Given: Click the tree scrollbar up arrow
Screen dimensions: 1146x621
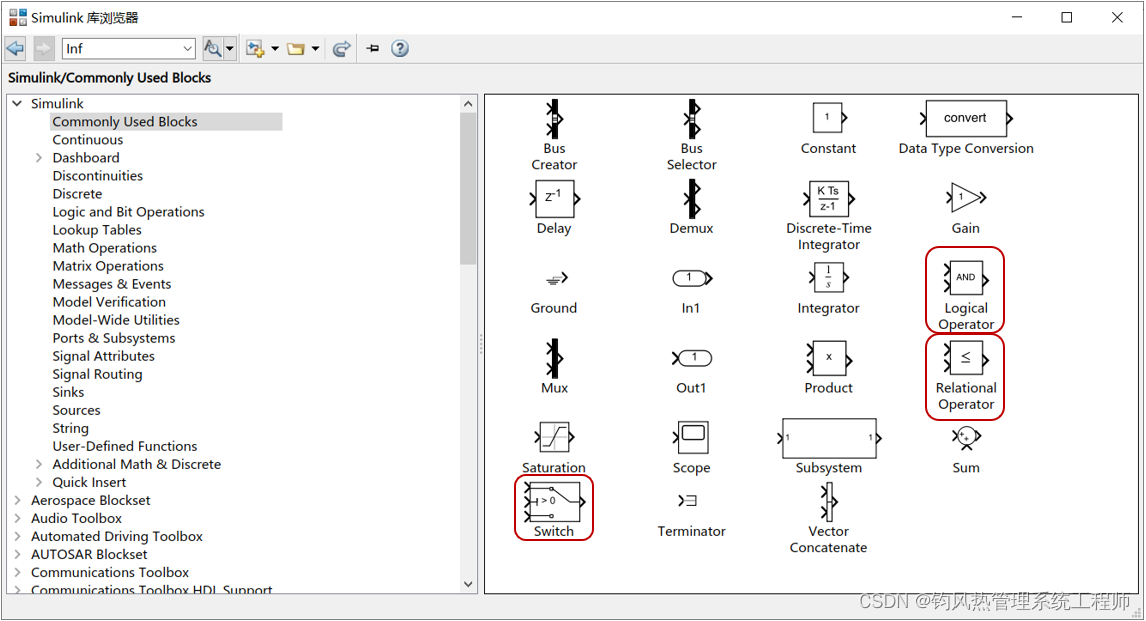Looking at the screenshot, I should pos(468,104).
